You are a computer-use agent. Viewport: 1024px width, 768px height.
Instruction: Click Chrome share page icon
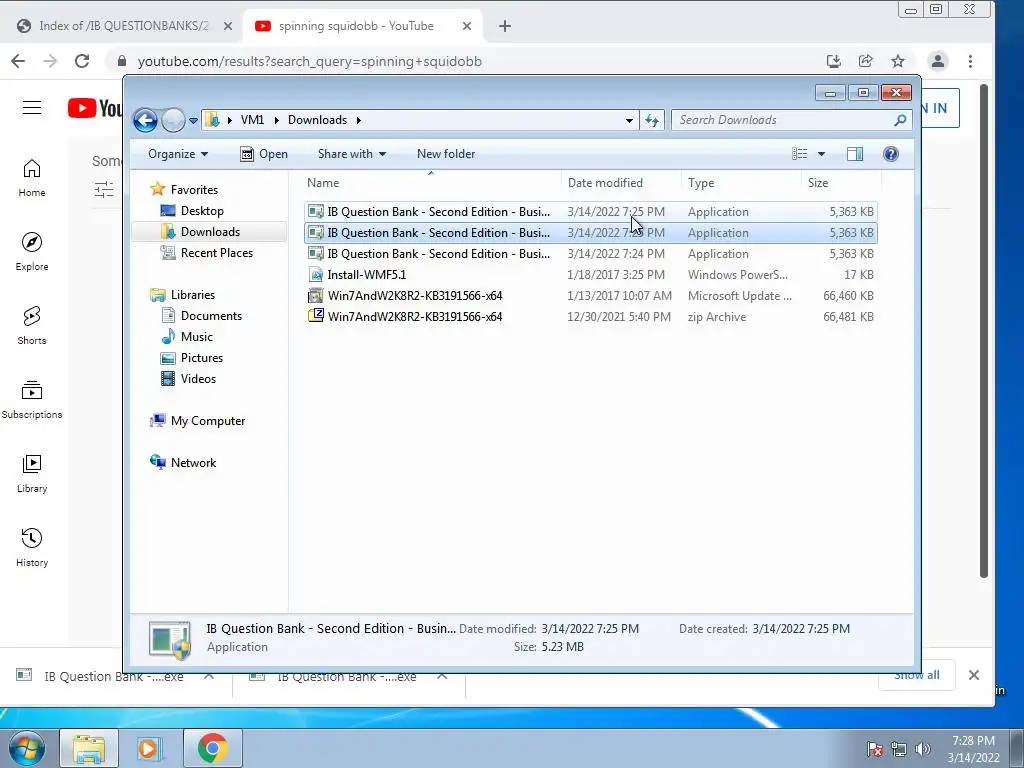pos(865,61)
